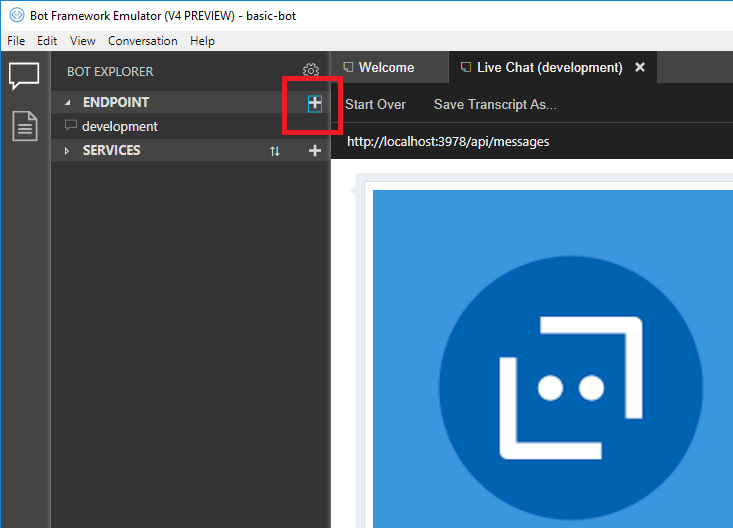Click Start Over button
Viewport: 733px width, 528px height.
click(x=375, y=104)
